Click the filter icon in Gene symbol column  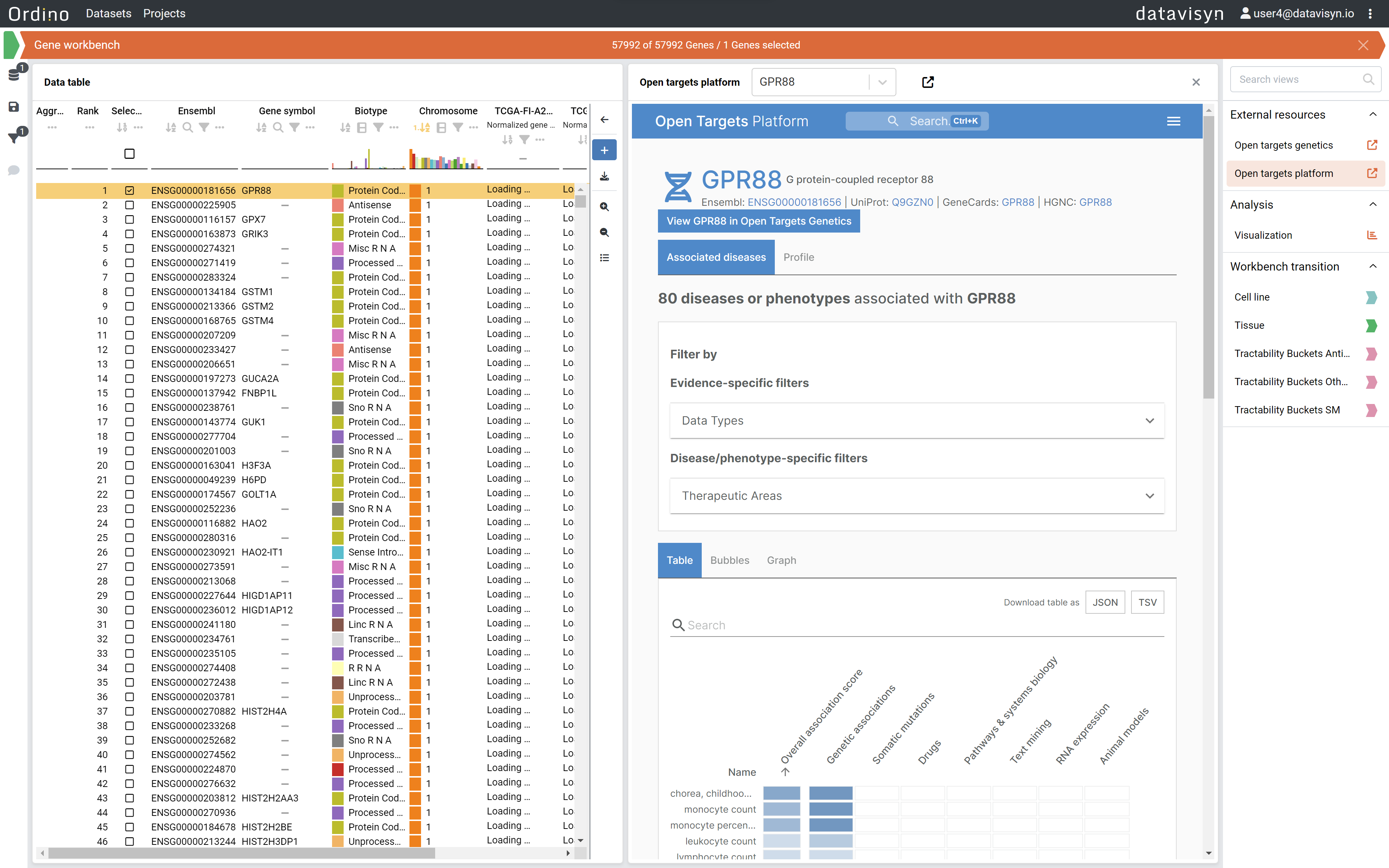tap(294, 127)
